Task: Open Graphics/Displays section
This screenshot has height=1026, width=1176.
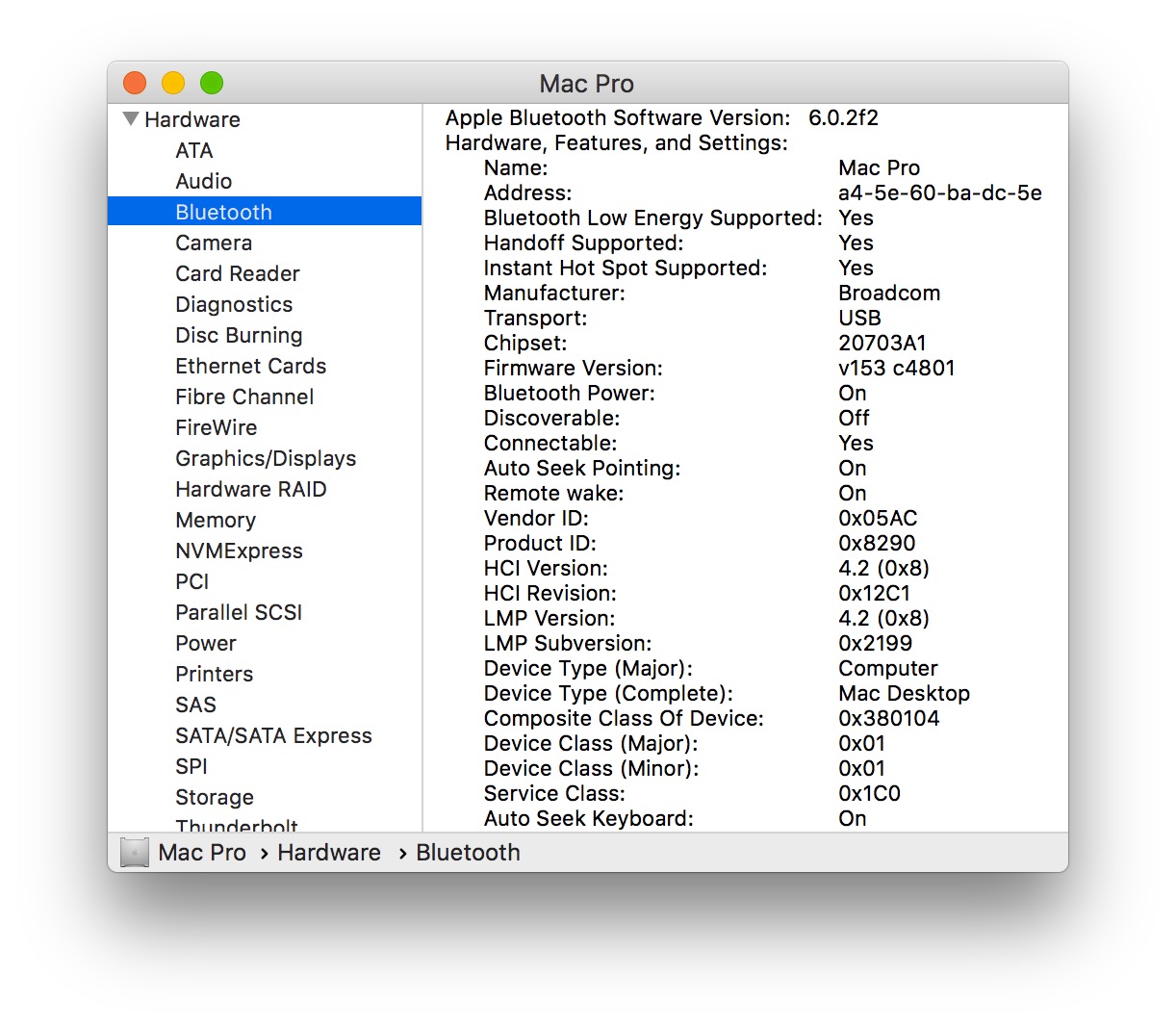Action: click(266, 458)
